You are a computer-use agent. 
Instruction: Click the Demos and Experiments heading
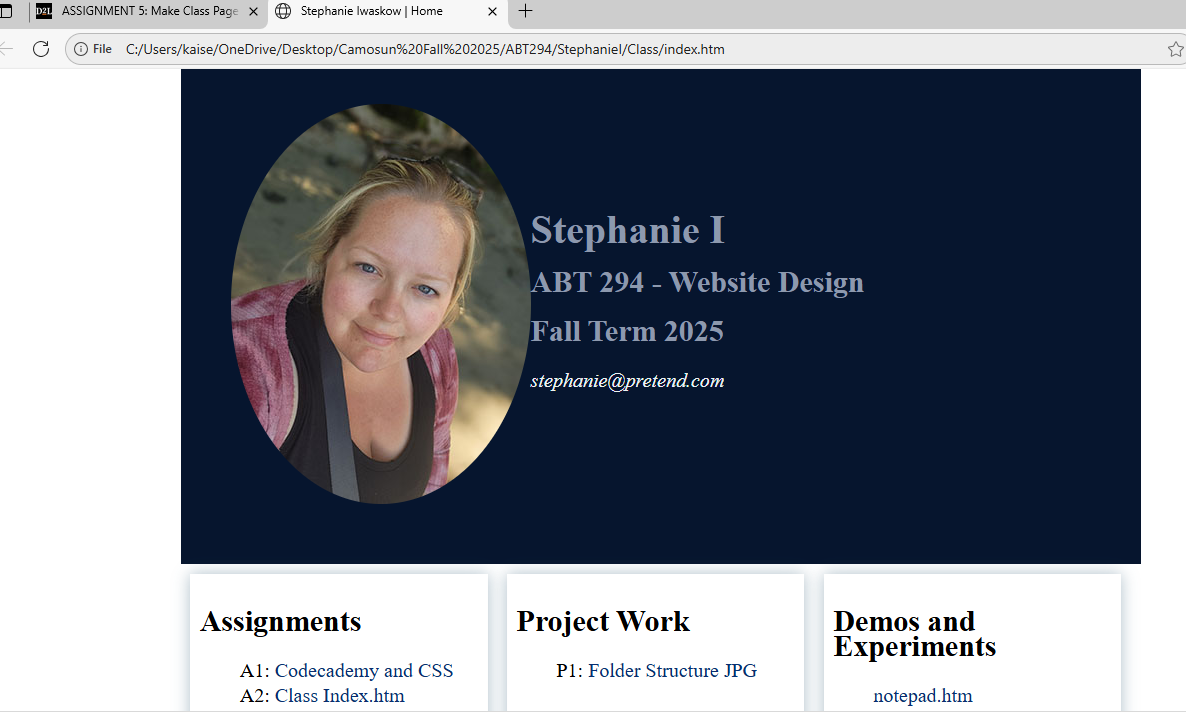click(914, 633)
